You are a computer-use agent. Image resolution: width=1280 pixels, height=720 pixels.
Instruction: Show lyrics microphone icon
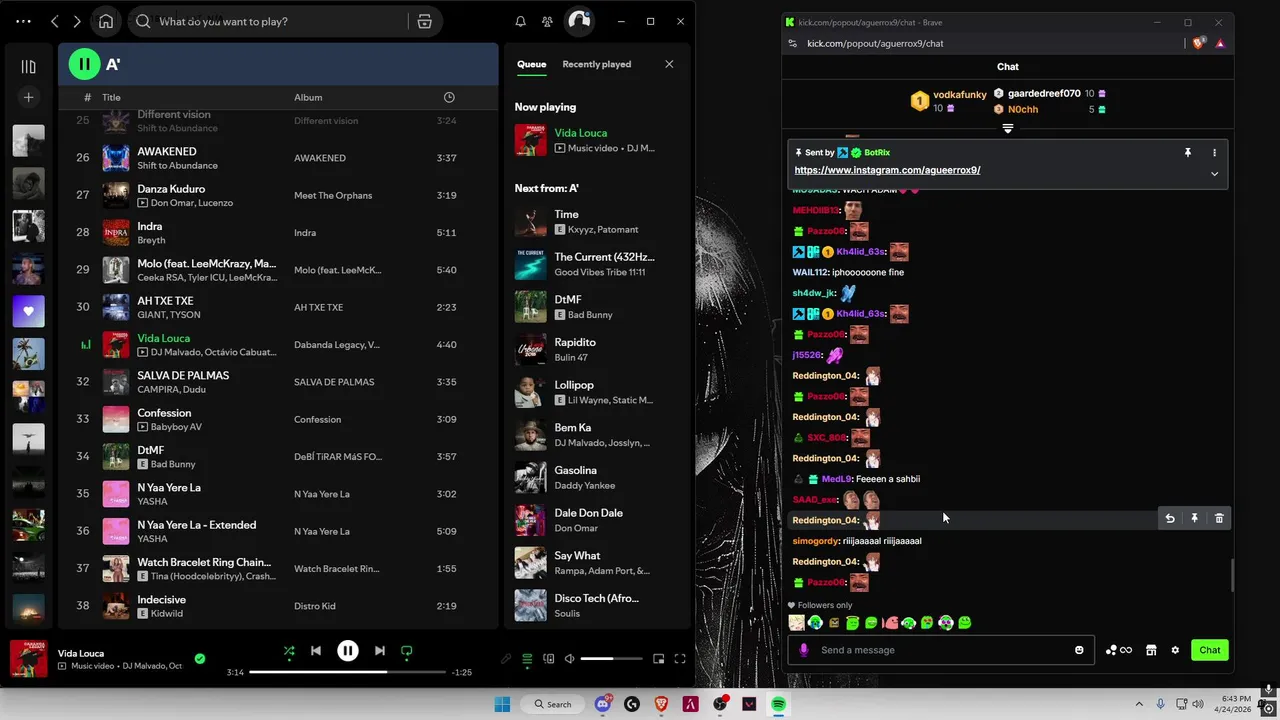pyautogui.click(x=506, y=659)
